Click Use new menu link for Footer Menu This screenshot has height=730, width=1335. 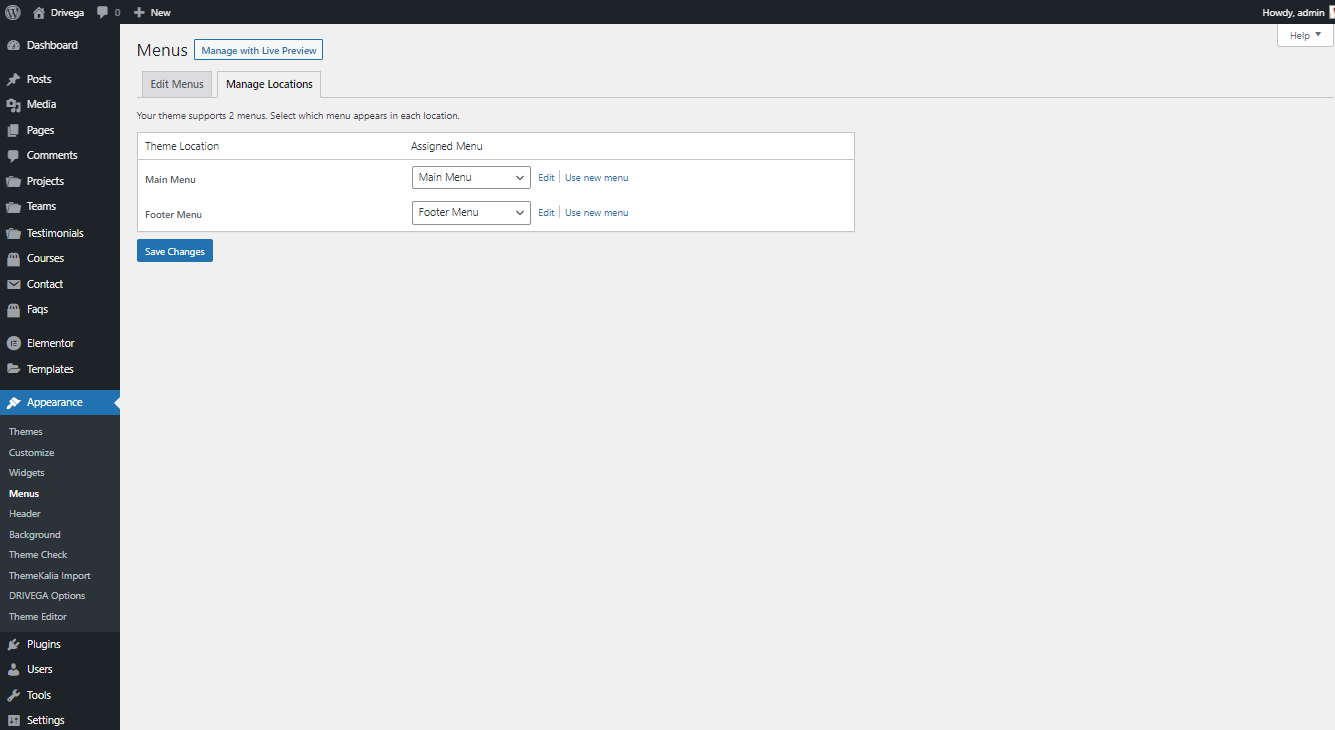pos(596,213)
